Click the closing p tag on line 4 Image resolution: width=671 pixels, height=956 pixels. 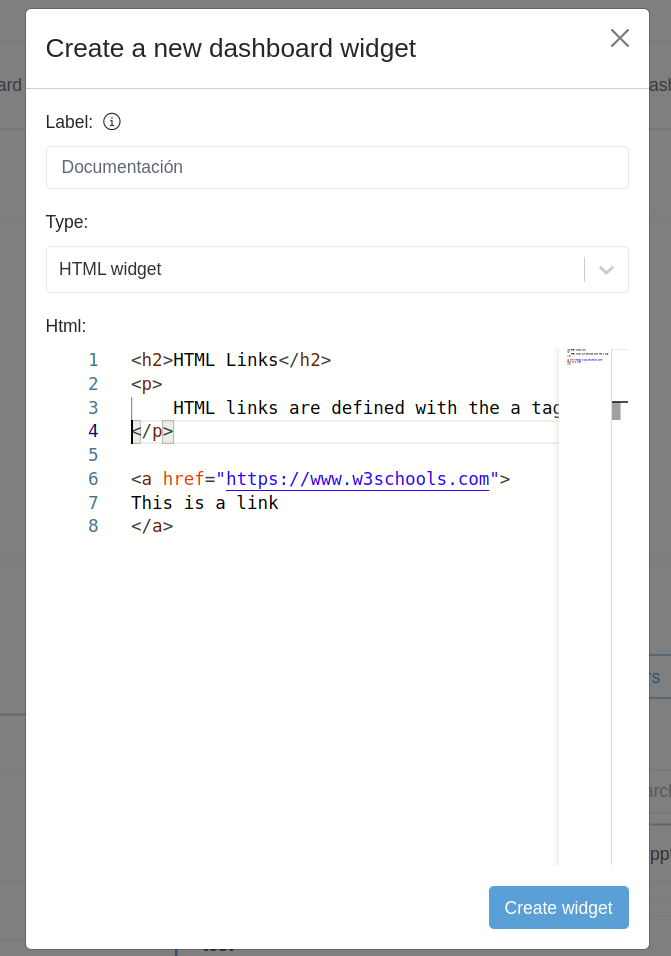[152, 432]
